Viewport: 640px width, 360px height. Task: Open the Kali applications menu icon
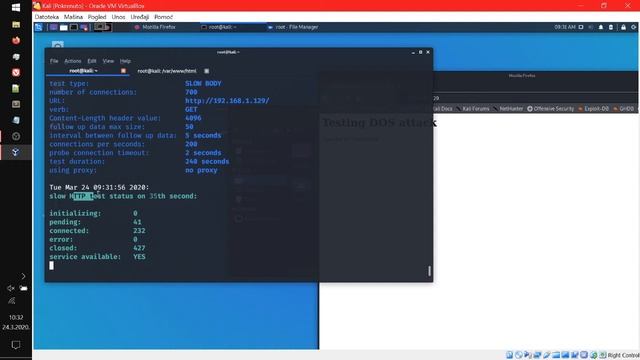point(38,27)
